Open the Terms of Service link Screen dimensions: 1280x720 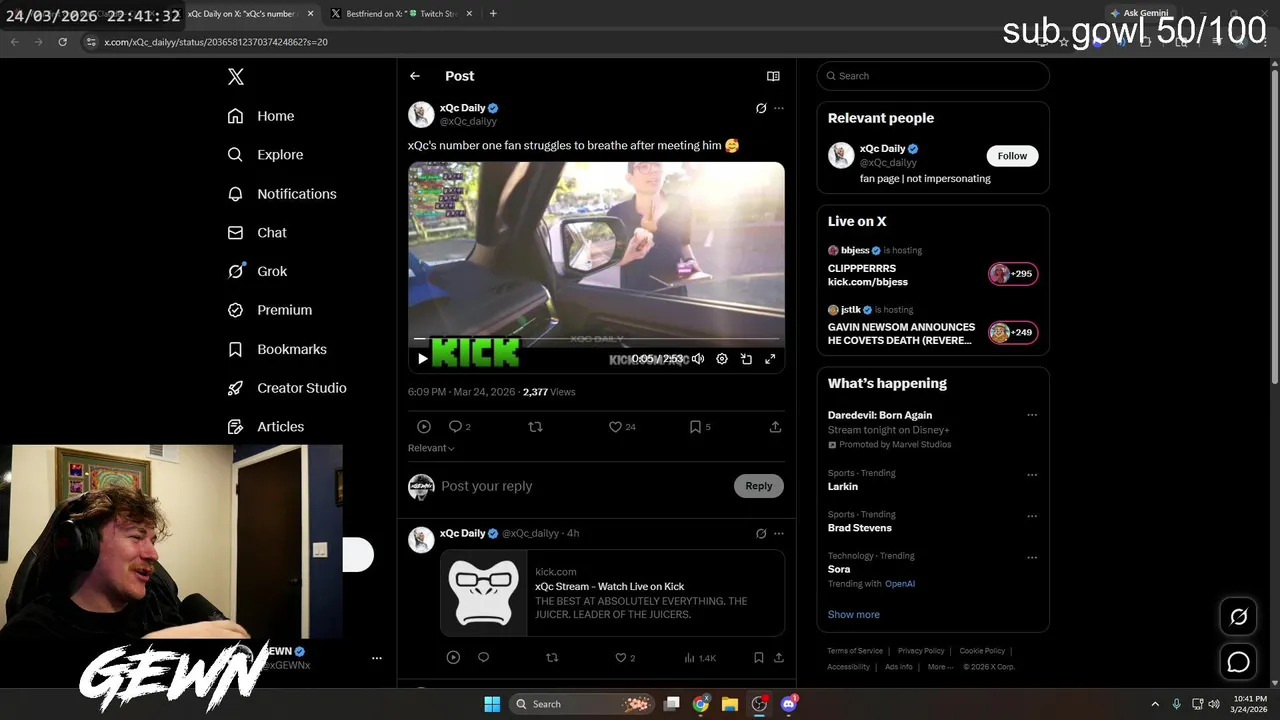click(x=855, y=651)
